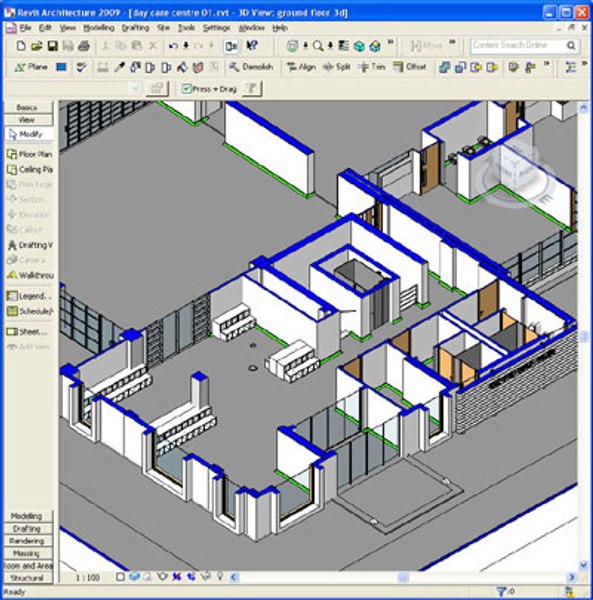Open the Modelling menu
The width and height of the screenshot is (593, 600).
99,28
